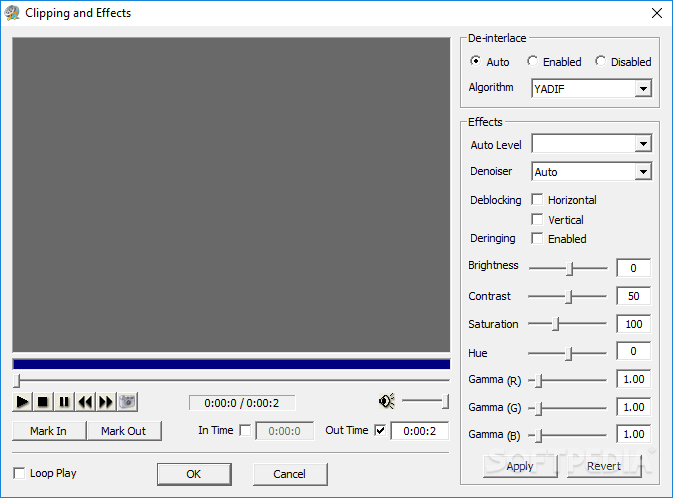This screenshot has width=673, height=498.
Task: Click the app icon in title bar
Action: point(12,13)
